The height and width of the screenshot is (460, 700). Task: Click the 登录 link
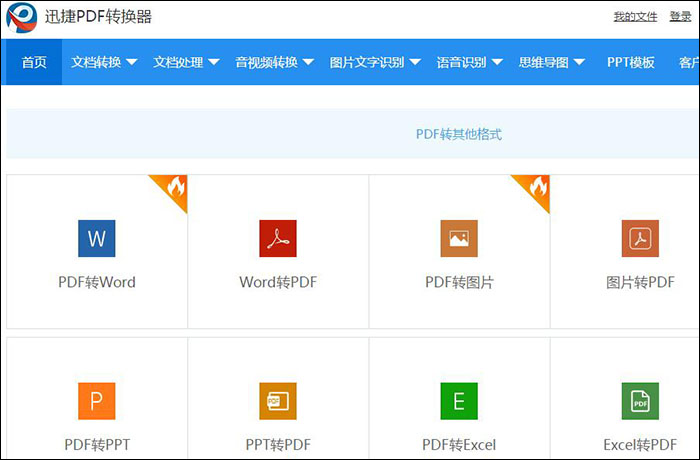pyautogui.click(x=680, y=17)
